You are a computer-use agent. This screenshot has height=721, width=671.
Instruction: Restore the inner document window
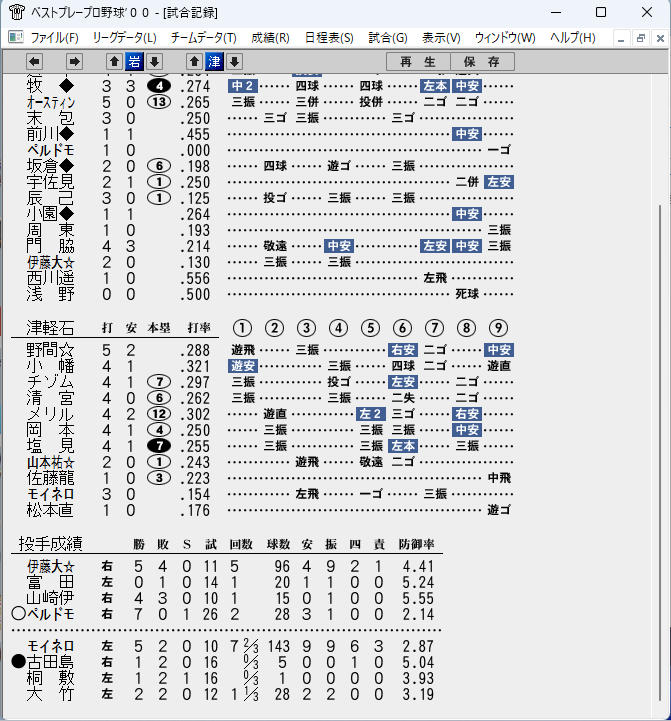(641, 39)
